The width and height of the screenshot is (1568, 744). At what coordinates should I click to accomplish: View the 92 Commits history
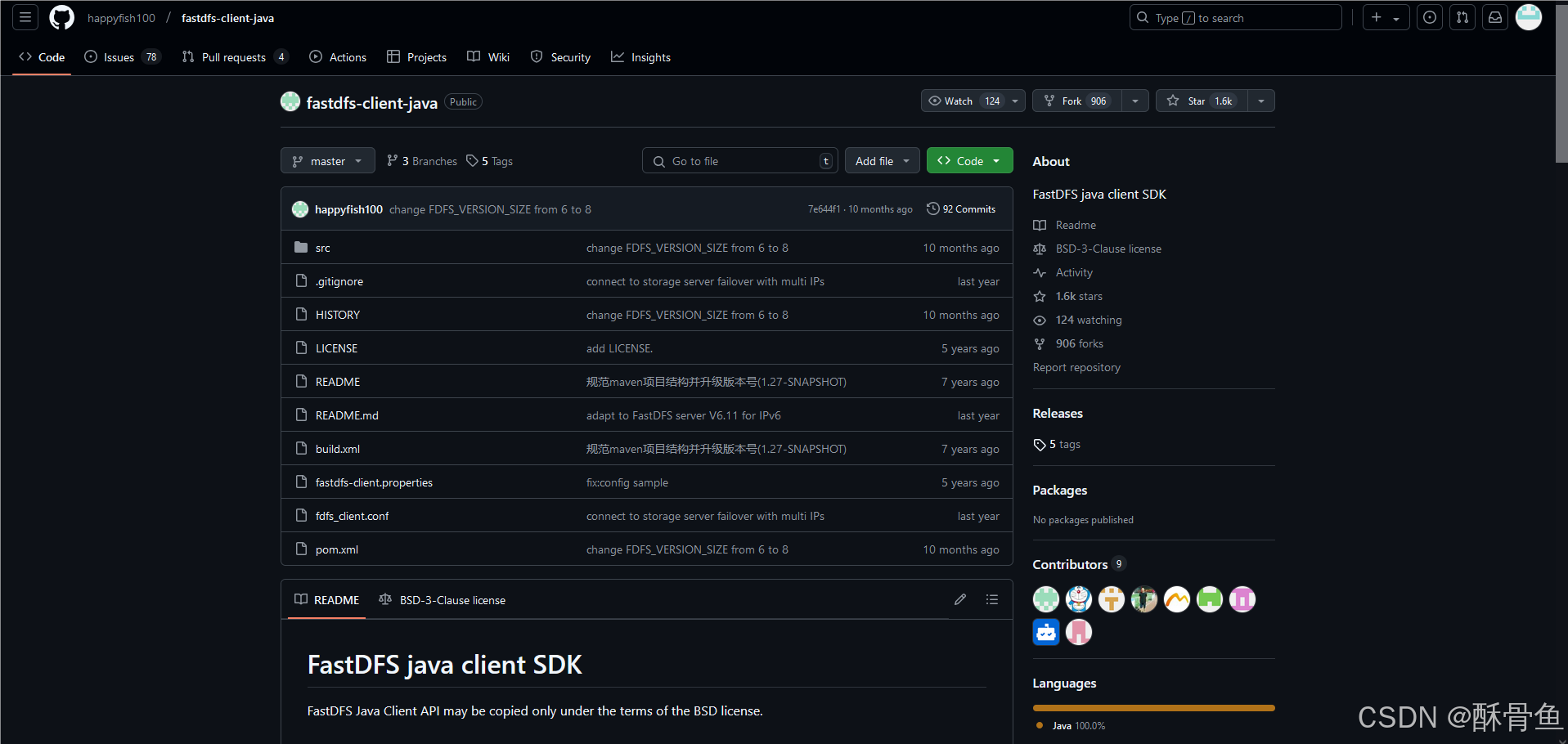pyautogui.click(x=961, y=209)
